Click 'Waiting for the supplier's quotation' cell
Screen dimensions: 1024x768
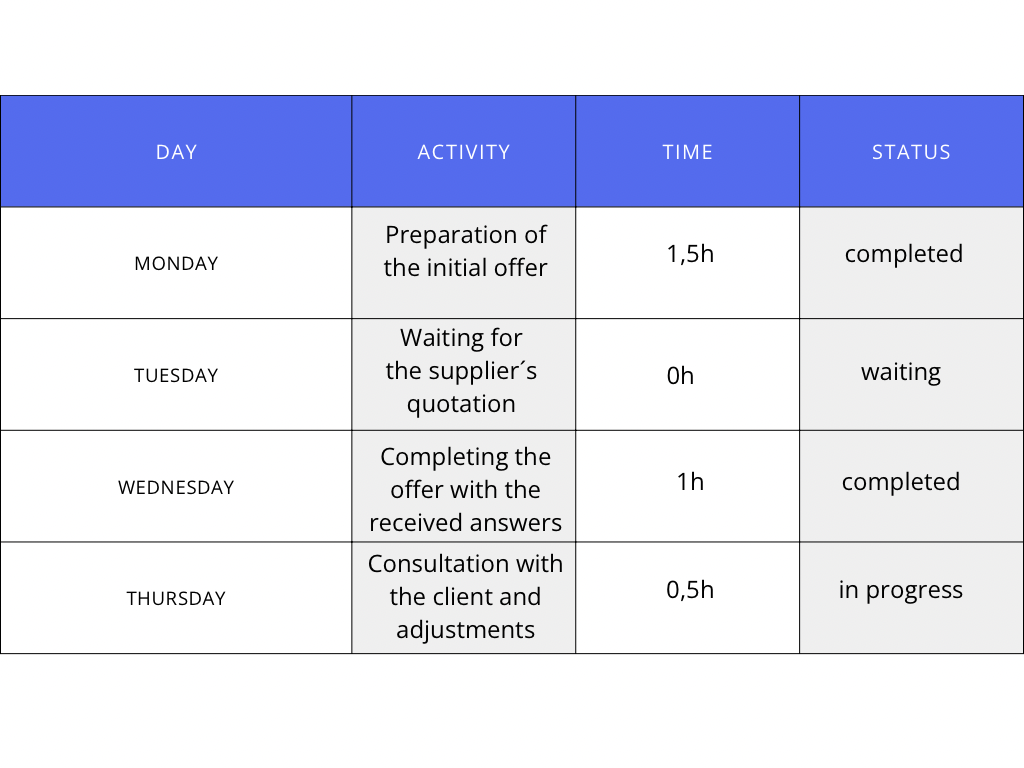tap(462, 371)
